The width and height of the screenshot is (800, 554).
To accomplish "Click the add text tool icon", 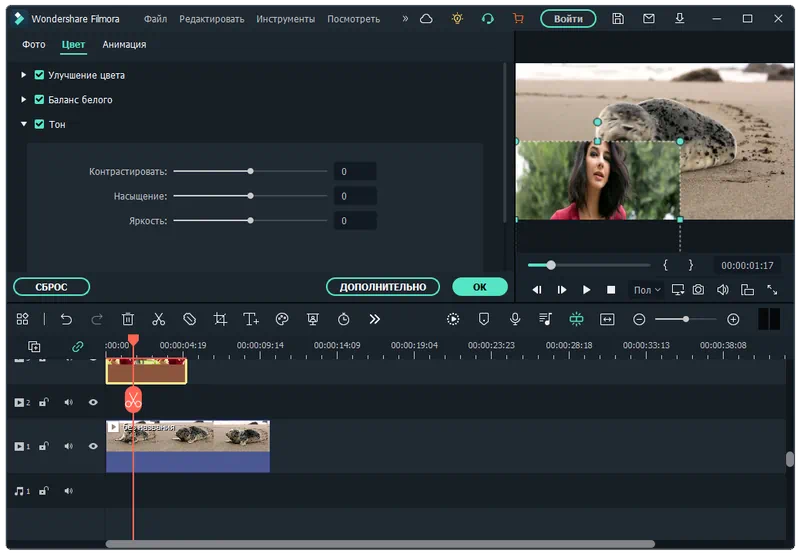I will [x=251, y=319].
